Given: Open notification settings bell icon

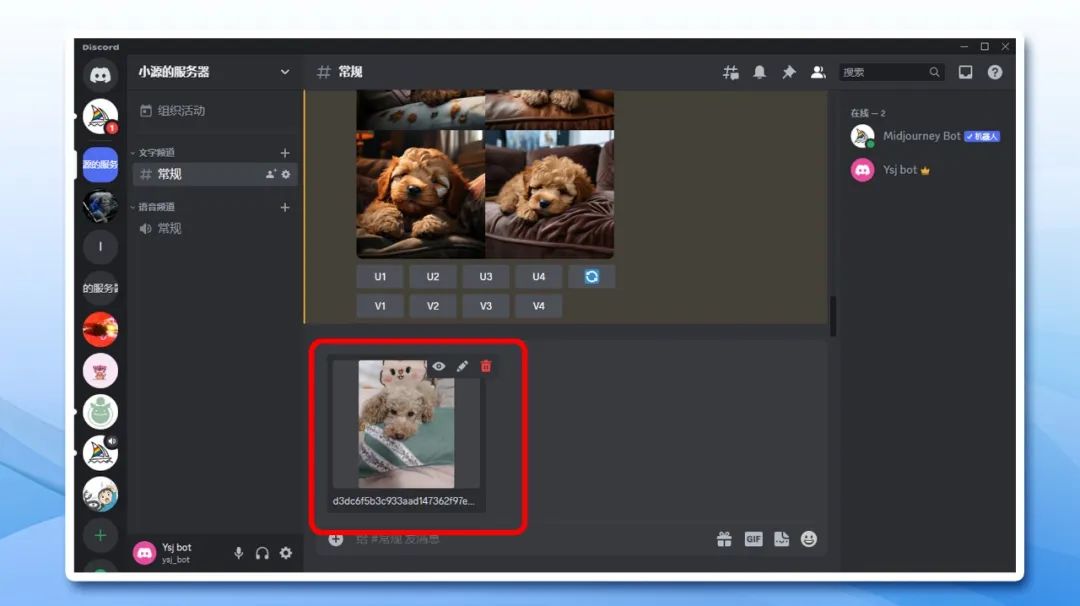Looking at the screenshot, I should pos(759,72).
